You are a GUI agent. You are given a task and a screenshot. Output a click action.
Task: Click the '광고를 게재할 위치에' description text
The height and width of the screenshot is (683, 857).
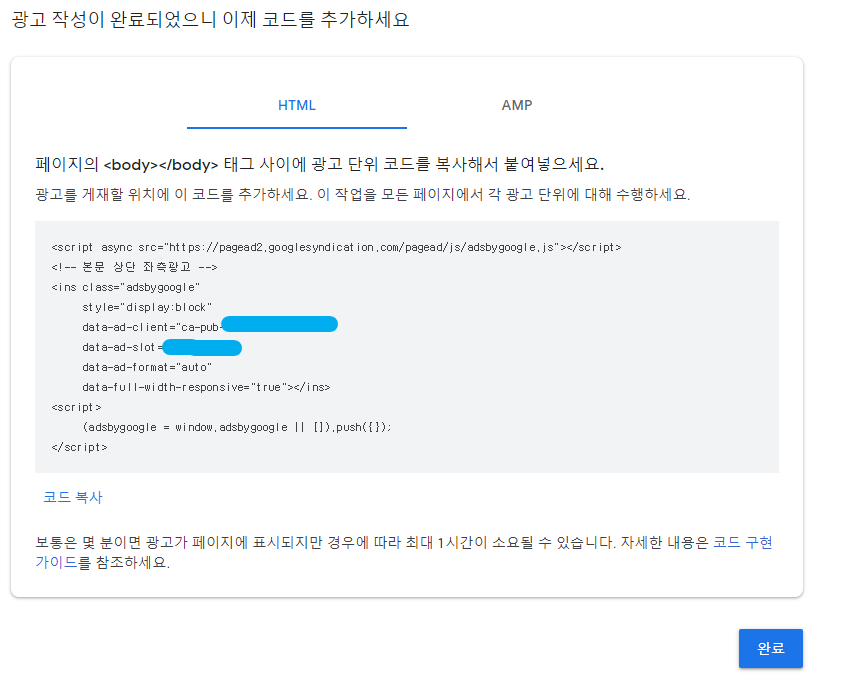pyautogui.click(x=363, y=195)
